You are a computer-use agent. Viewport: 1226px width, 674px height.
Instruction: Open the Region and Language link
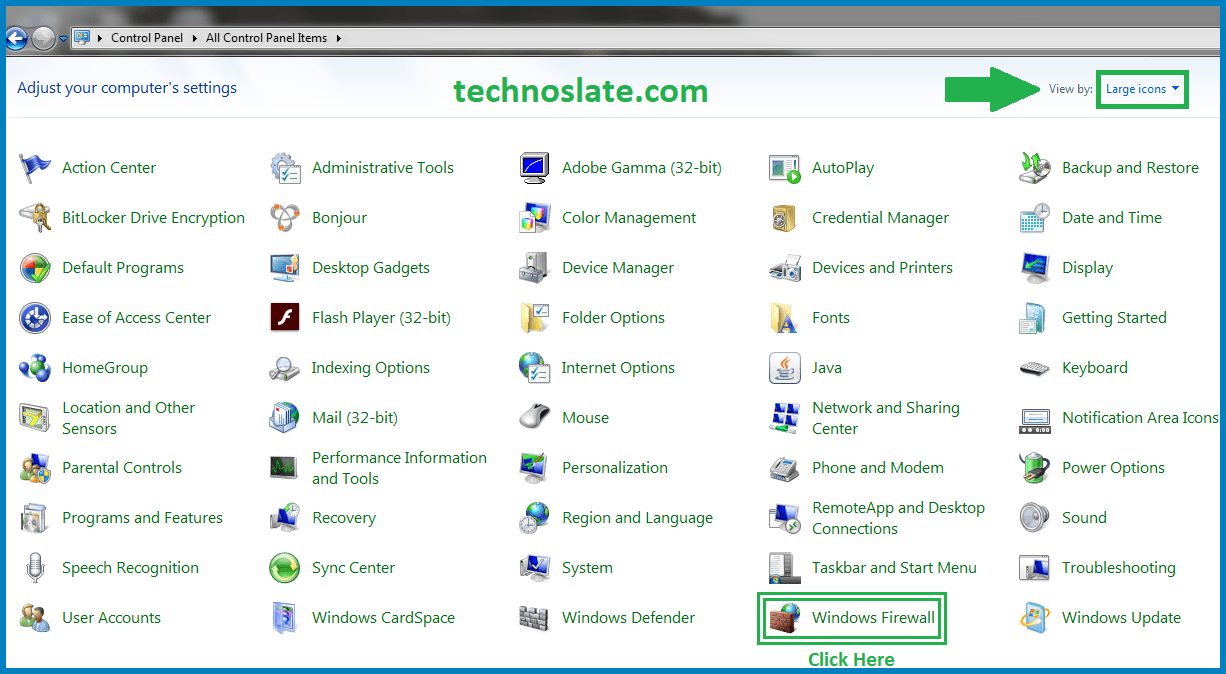638,518
